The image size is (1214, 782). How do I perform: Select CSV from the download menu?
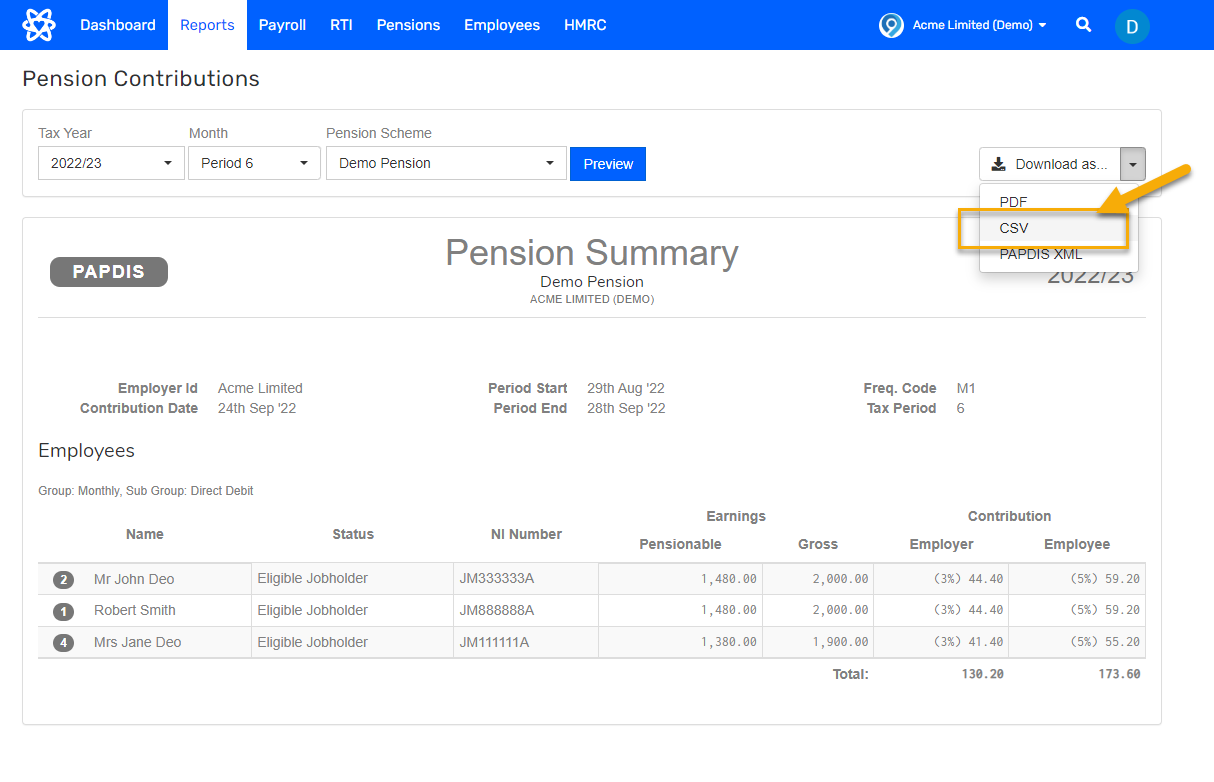coord(1013,228)
